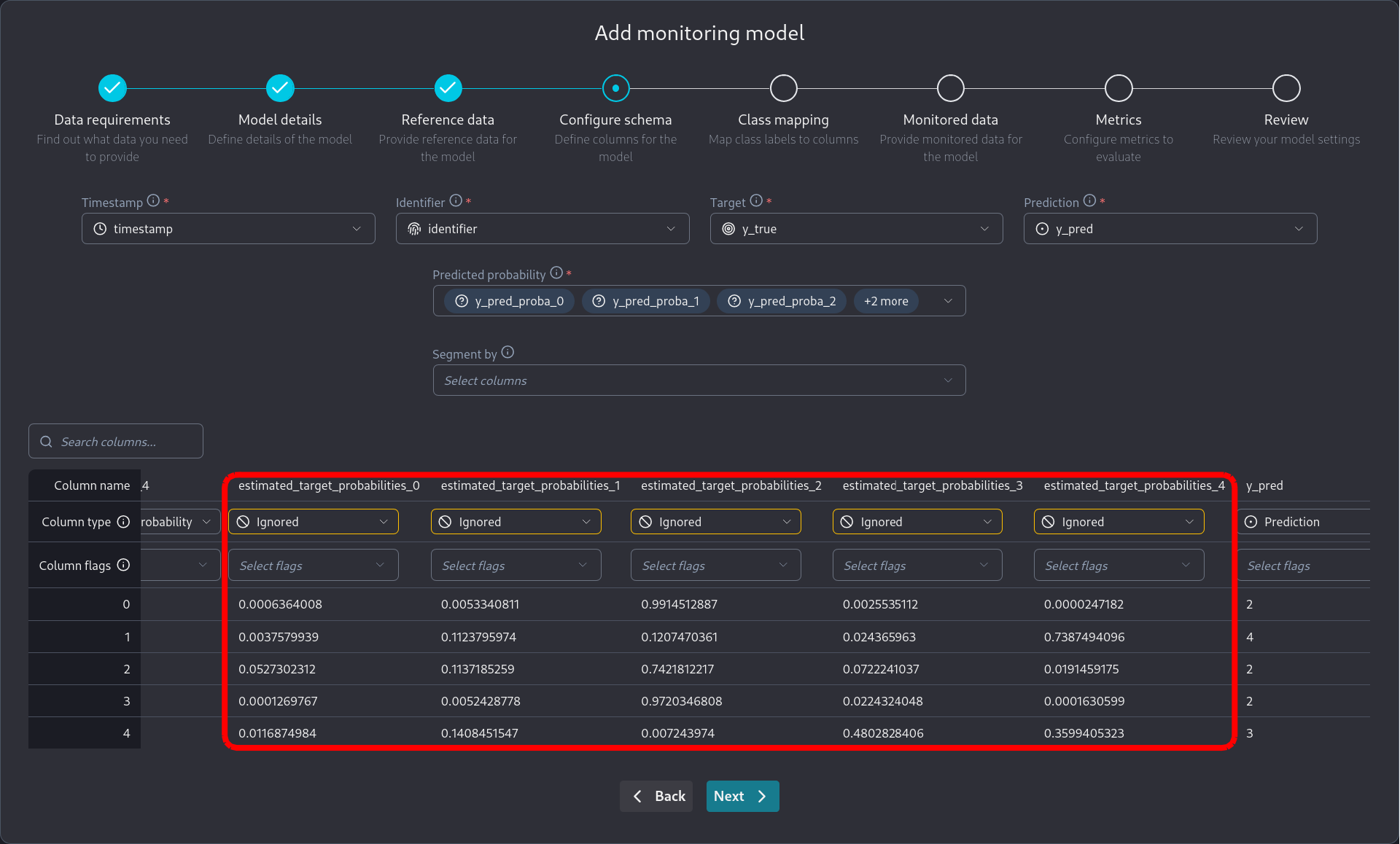The image size is (1400, 844).
Task: Jump to Class mapping step circle
Action: (783, 88)
